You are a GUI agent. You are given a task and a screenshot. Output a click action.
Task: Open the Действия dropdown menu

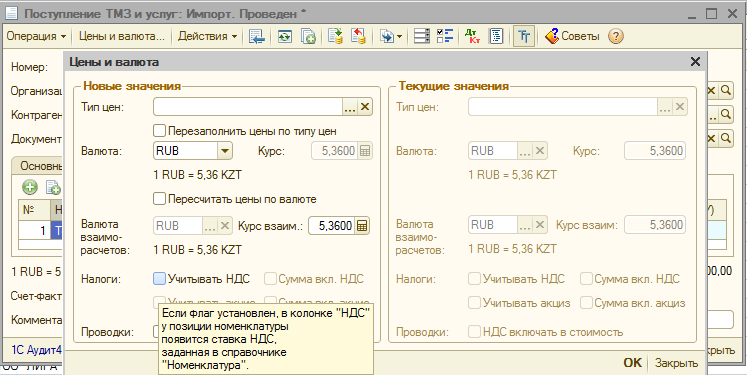(208, 36)
